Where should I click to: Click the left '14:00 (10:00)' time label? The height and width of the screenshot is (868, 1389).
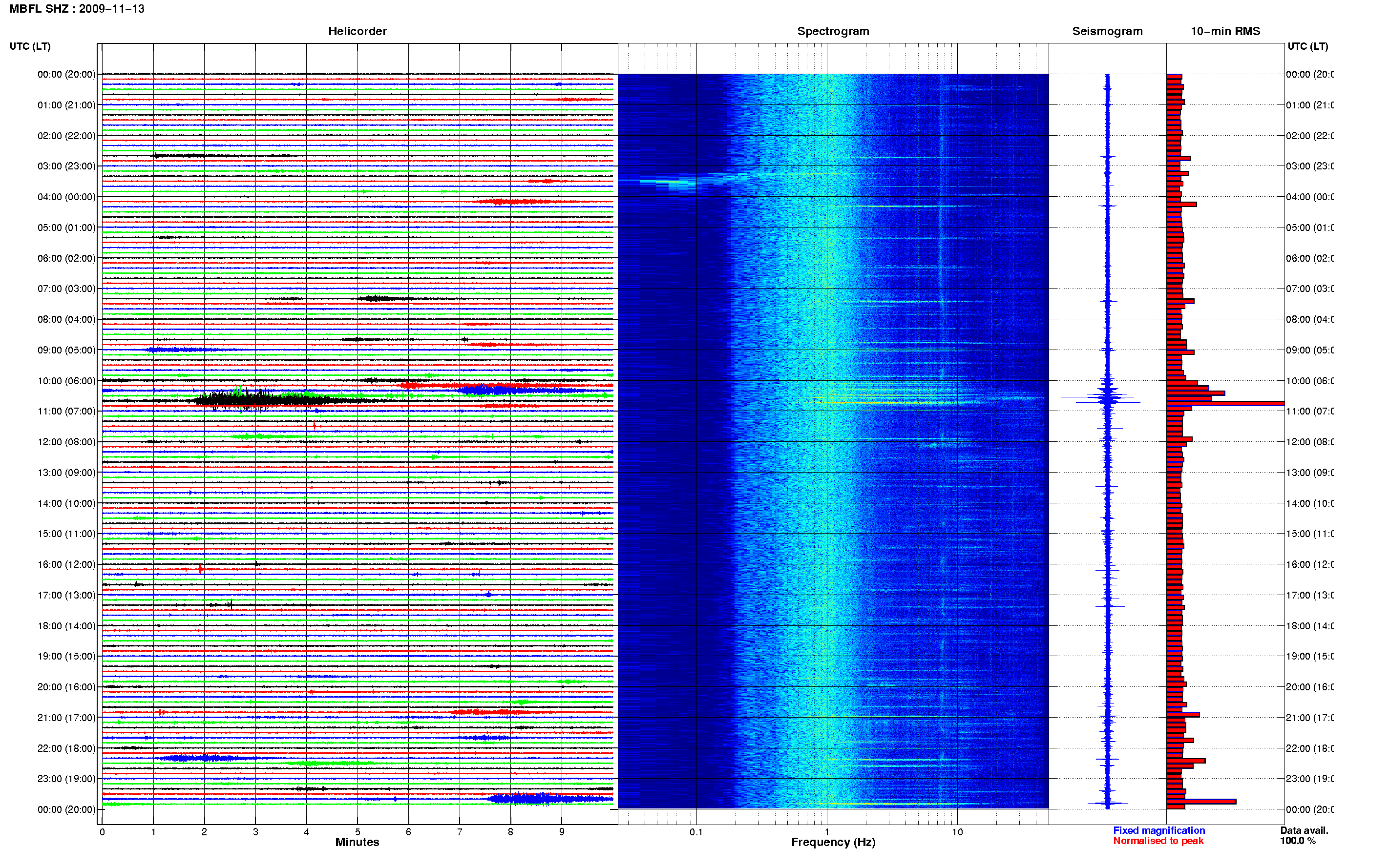point(66,503)
